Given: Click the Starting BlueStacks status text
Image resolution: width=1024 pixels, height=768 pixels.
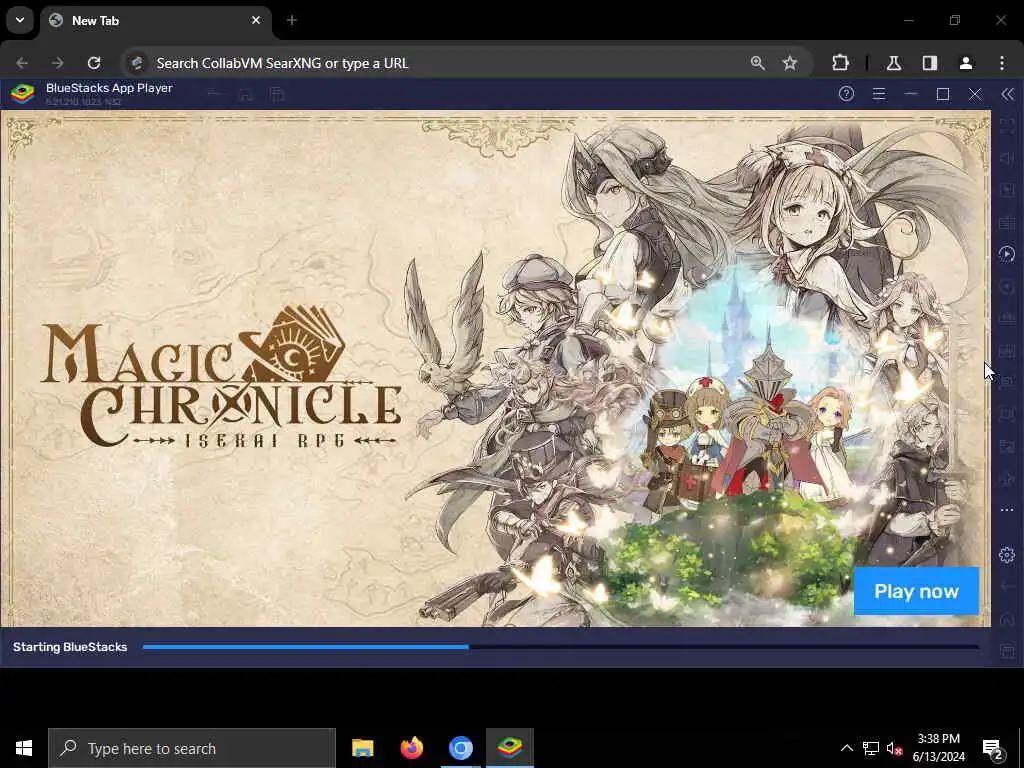Looking at the screenshot, I should [x=70, y=647].
